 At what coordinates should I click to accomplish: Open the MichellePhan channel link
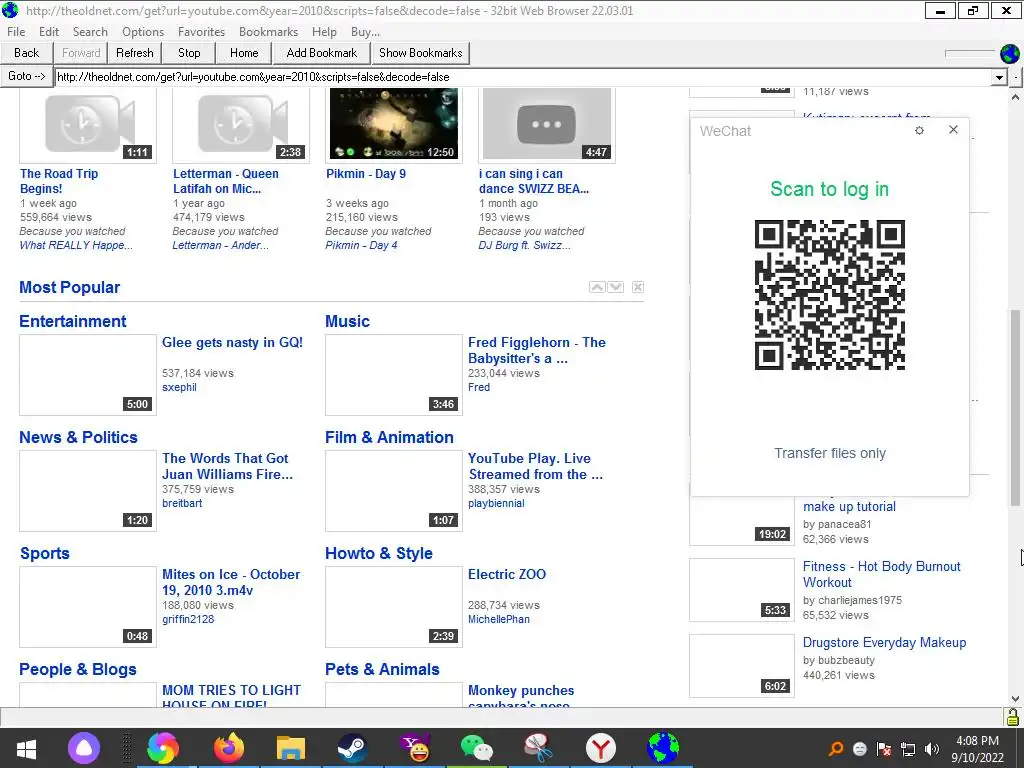pyautogui.click(x=499, y=619)
